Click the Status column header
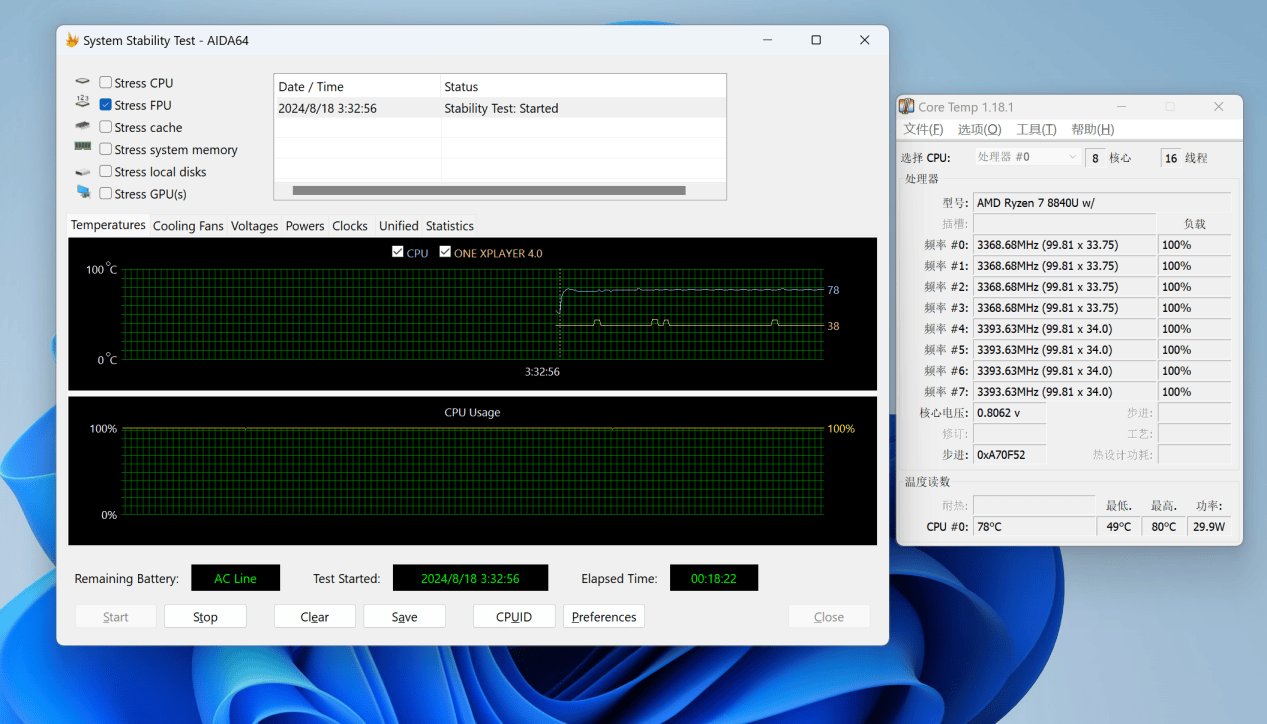 click(583, 87)
